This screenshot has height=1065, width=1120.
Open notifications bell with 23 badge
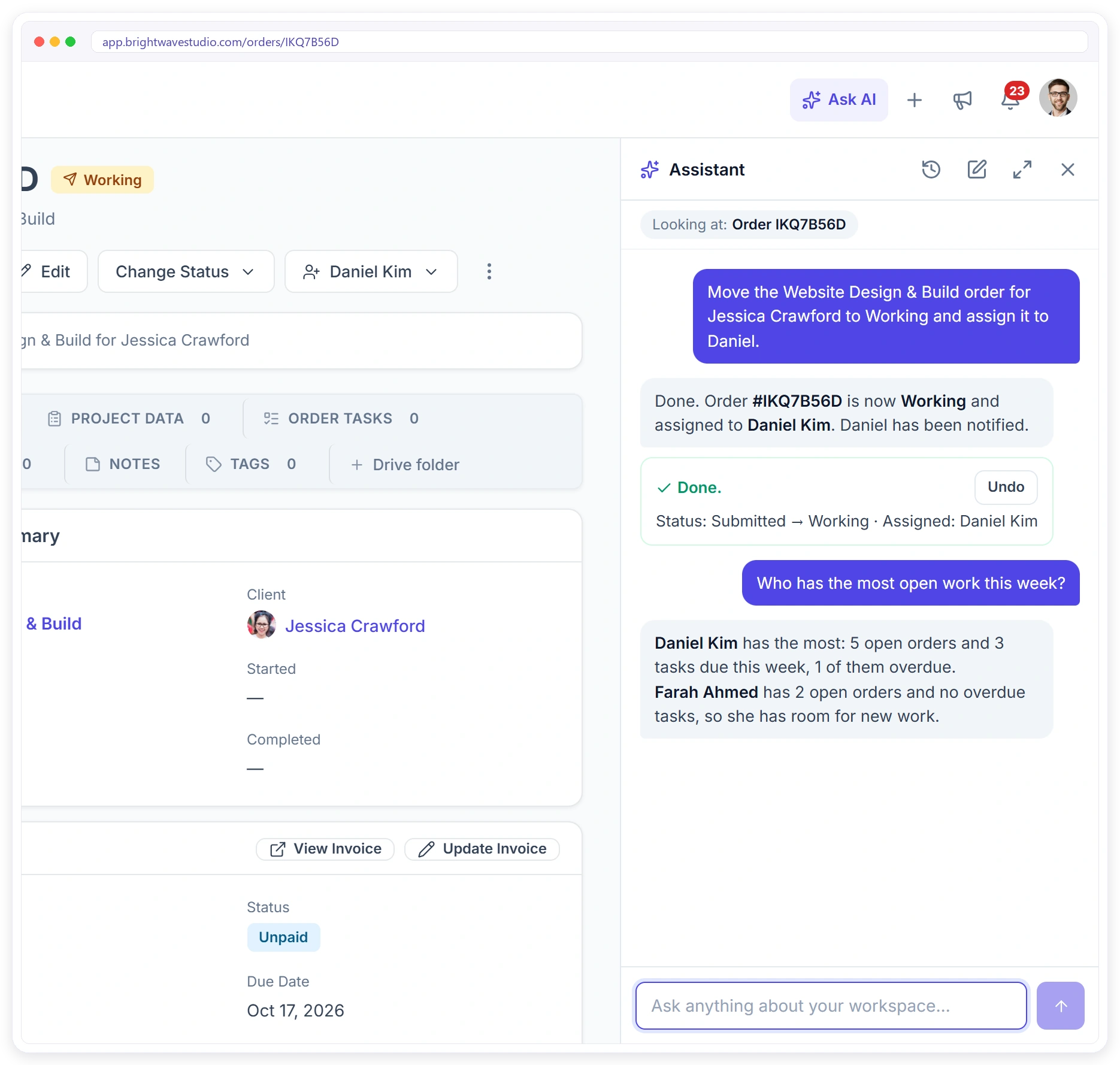point(1011,99)
